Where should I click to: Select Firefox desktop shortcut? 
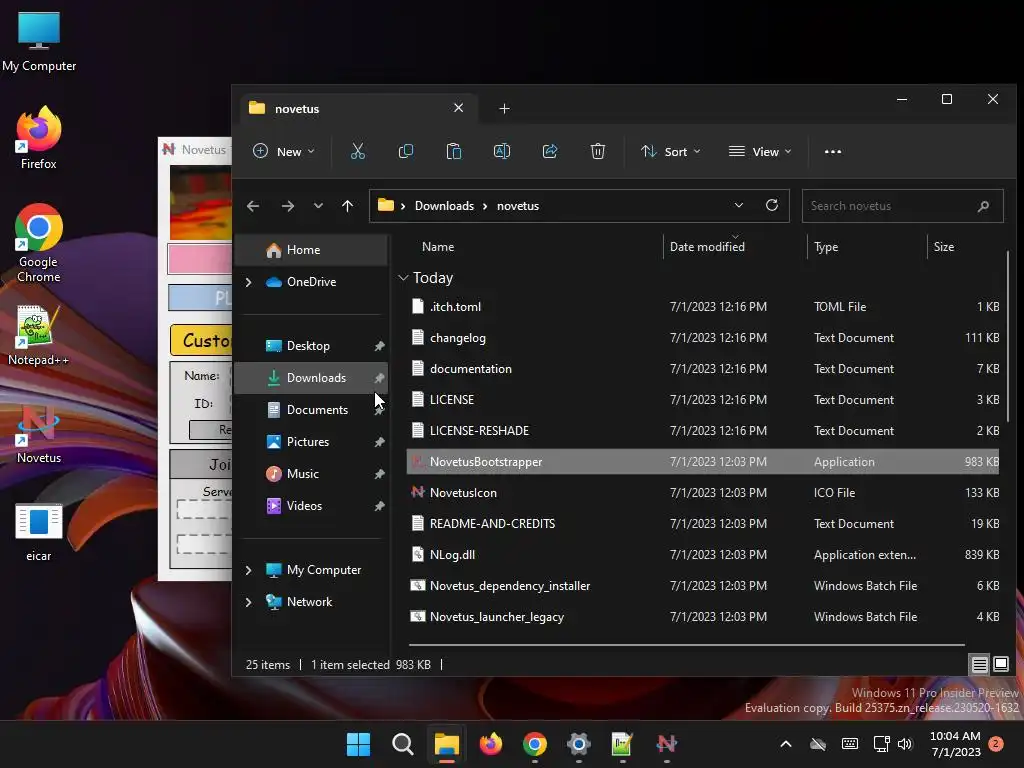click(39, 138)
